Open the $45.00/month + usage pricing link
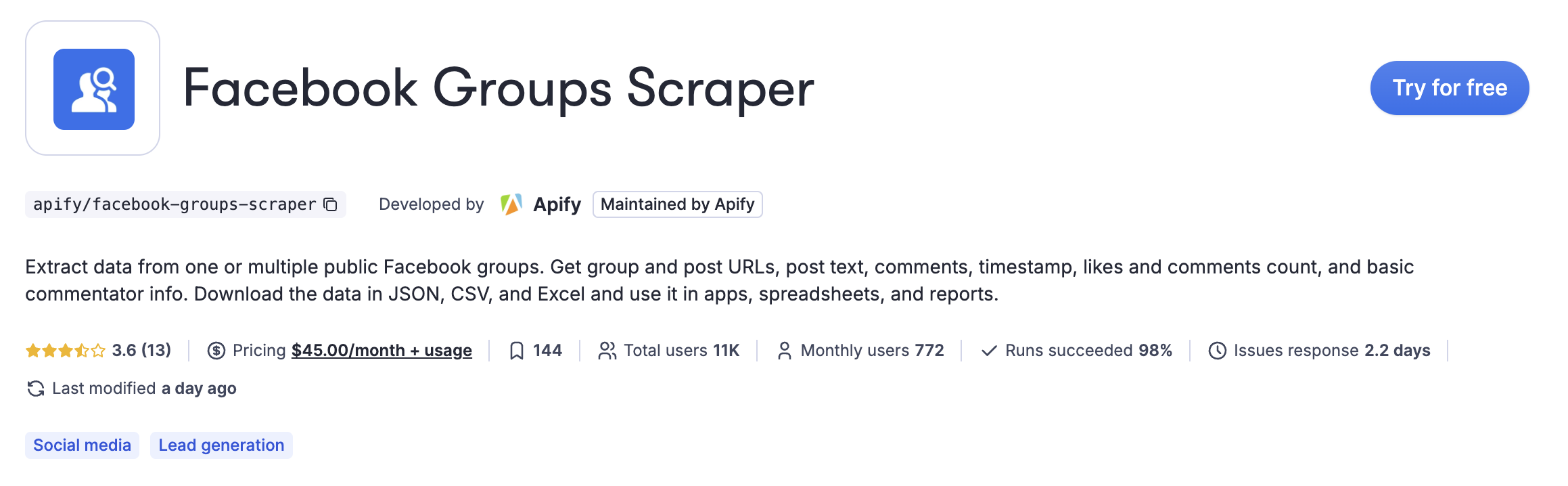The width and height of the screenshot is (1568, 486). [382, 351]
